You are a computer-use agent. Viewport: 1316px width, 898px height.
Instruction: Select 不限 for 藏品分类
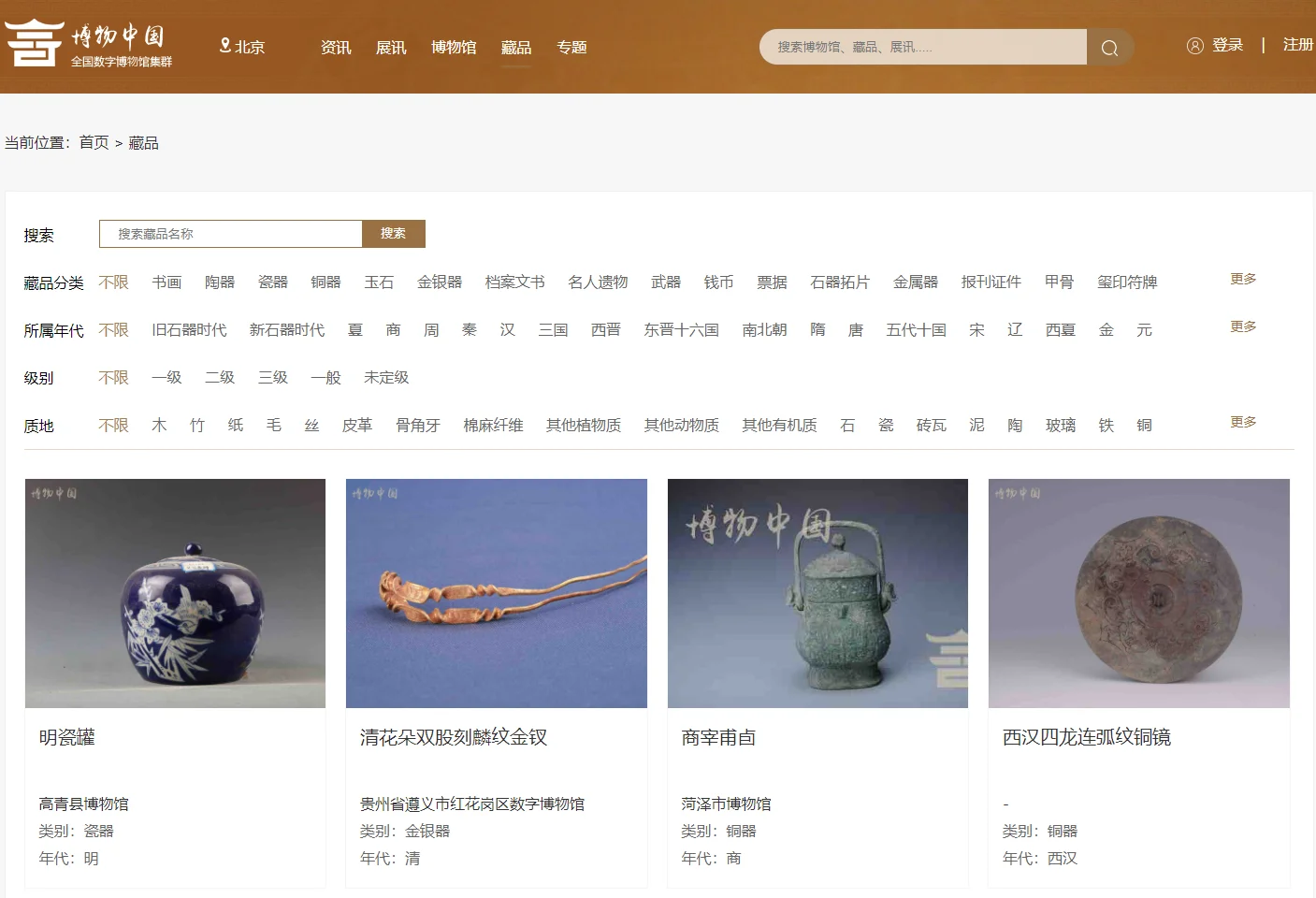point(113,282)
